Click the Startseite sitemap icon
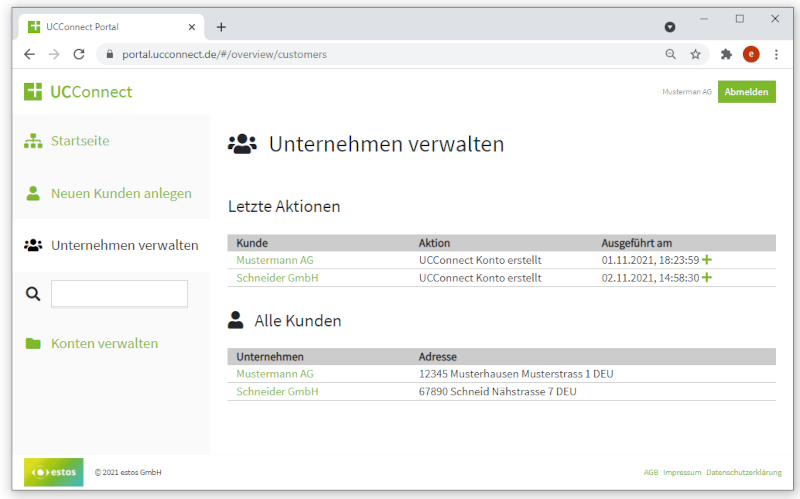The width and height of the screenshot is (800, 499). pyautogui.click(x=33, y=141)
